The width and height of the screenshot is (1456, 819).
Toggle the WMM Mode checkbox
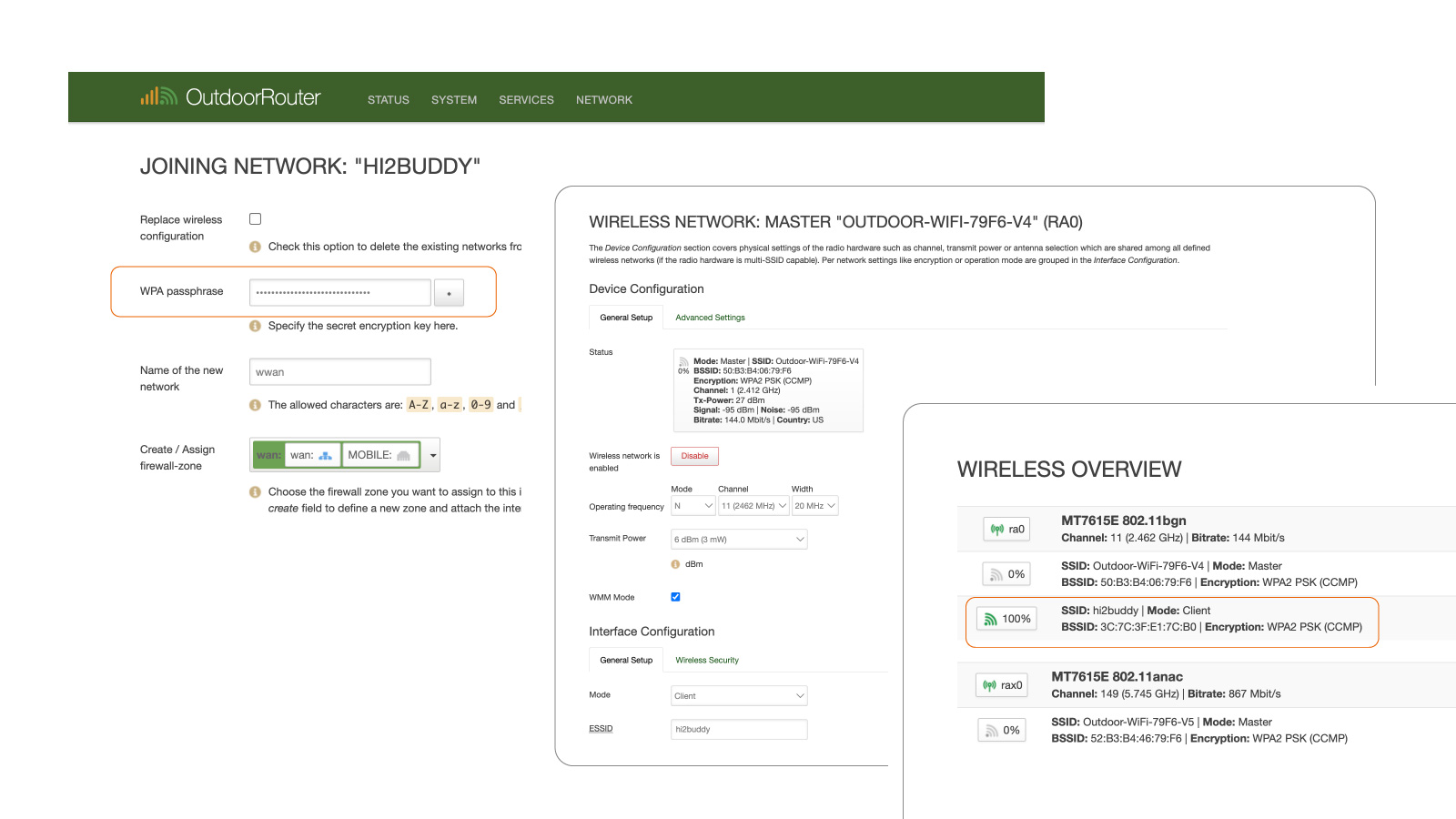(675, 597)
